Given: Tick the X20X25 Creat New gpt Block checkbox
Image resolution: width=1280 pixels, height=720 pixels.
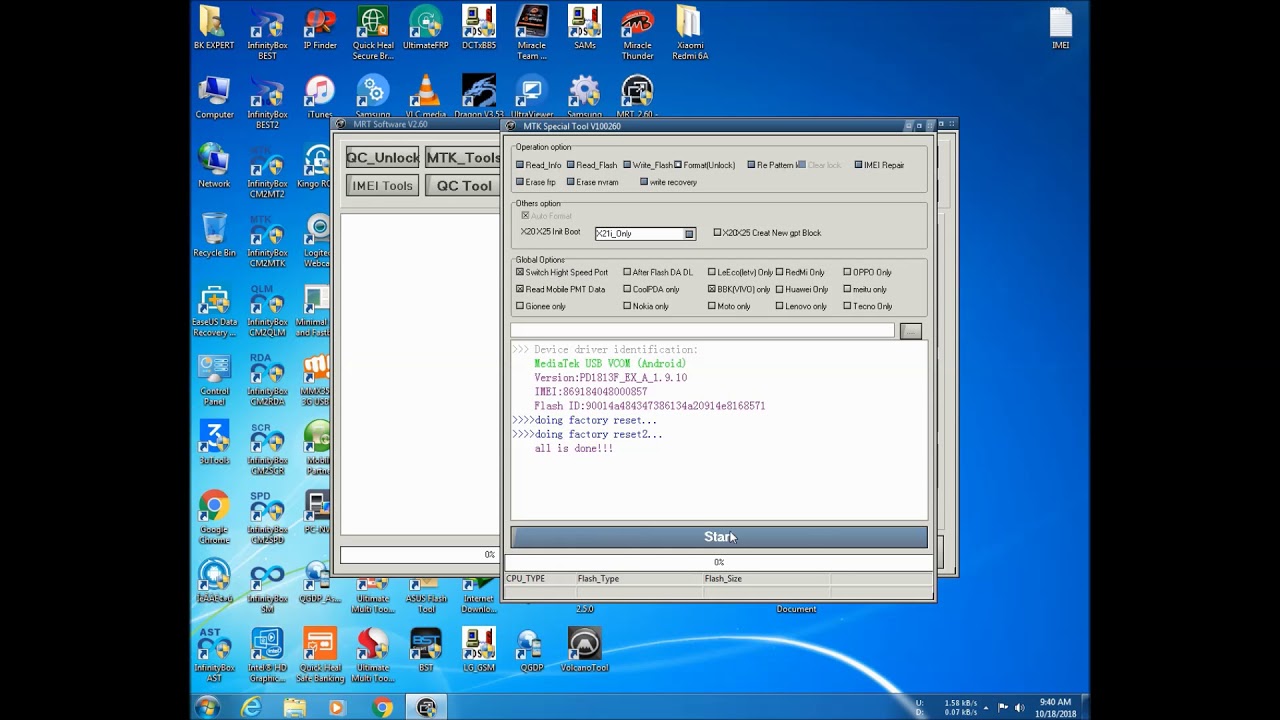Looking at the screenshot, I should (x=717, y=233).
